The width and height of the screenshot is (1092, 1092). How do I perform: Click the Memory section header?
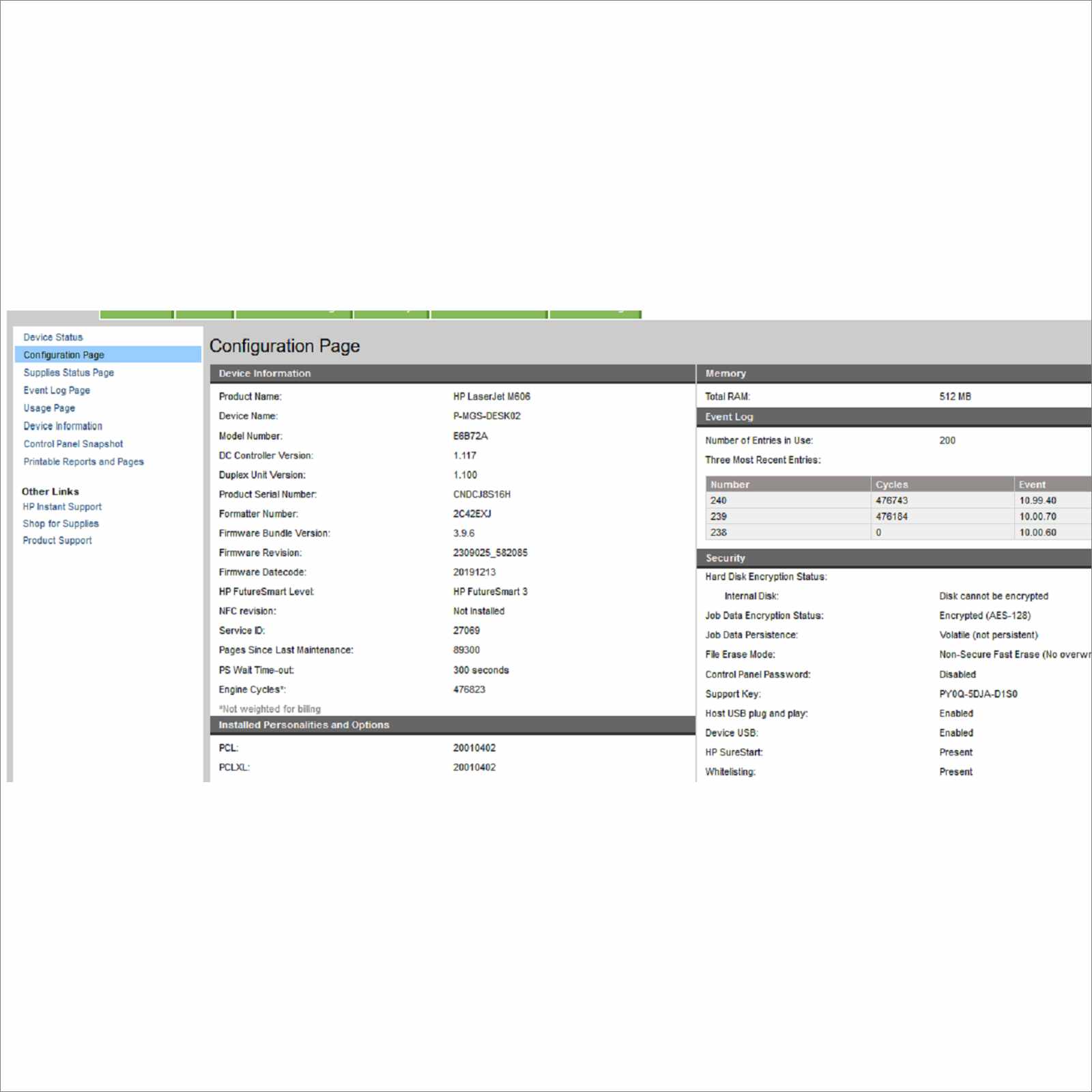pos(894,373)
